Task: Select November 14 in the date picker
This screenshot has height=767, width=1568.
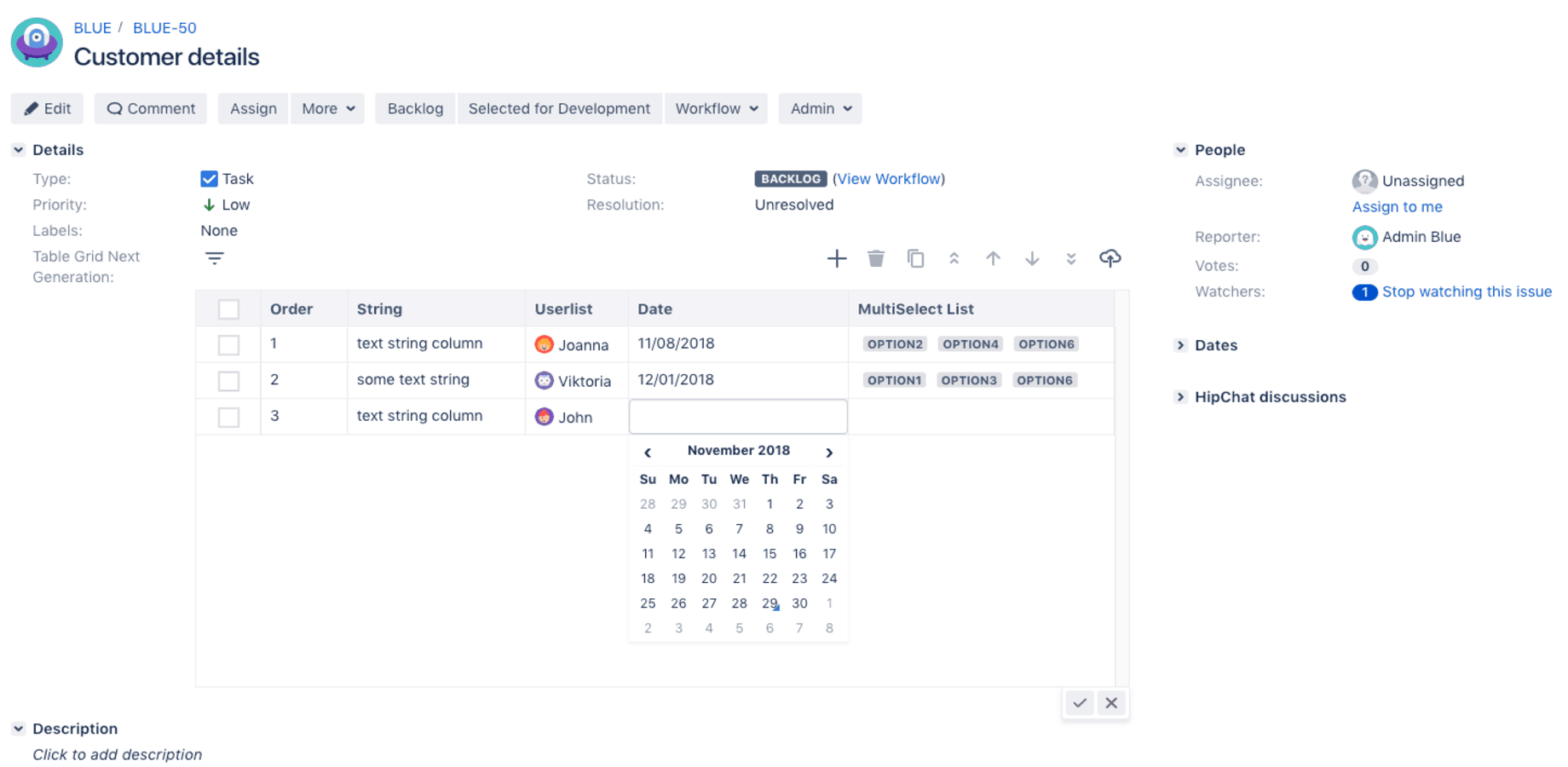Action: (x=739, y=553)
